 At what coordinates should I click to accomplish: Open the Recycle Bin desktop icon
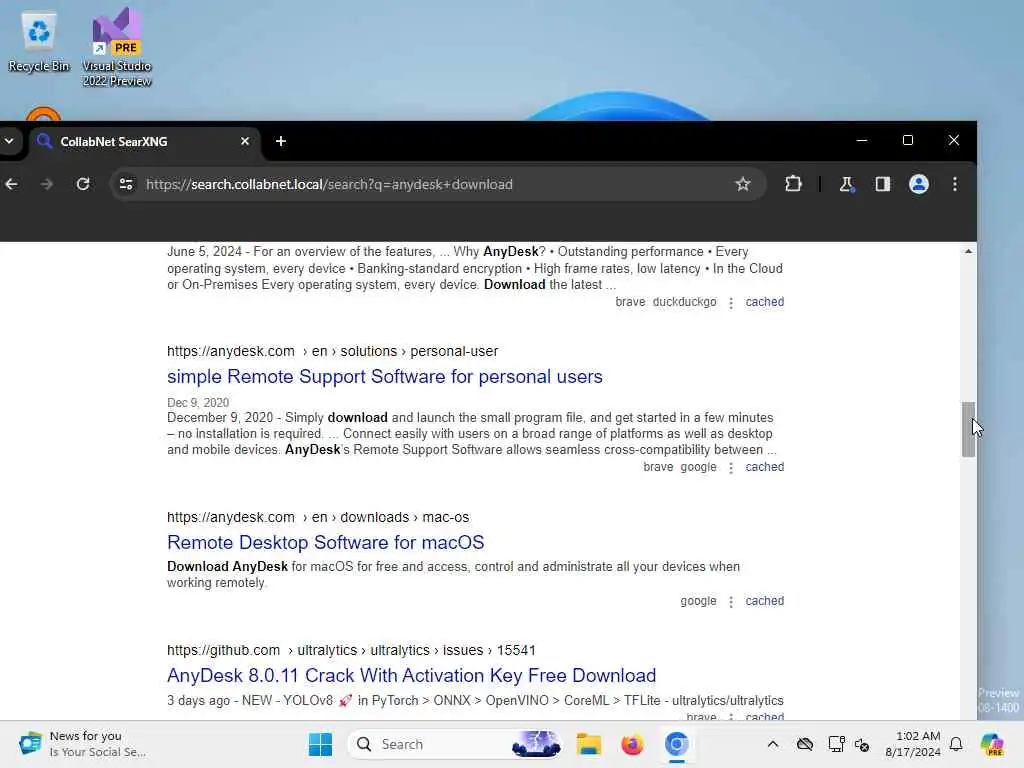39,42
